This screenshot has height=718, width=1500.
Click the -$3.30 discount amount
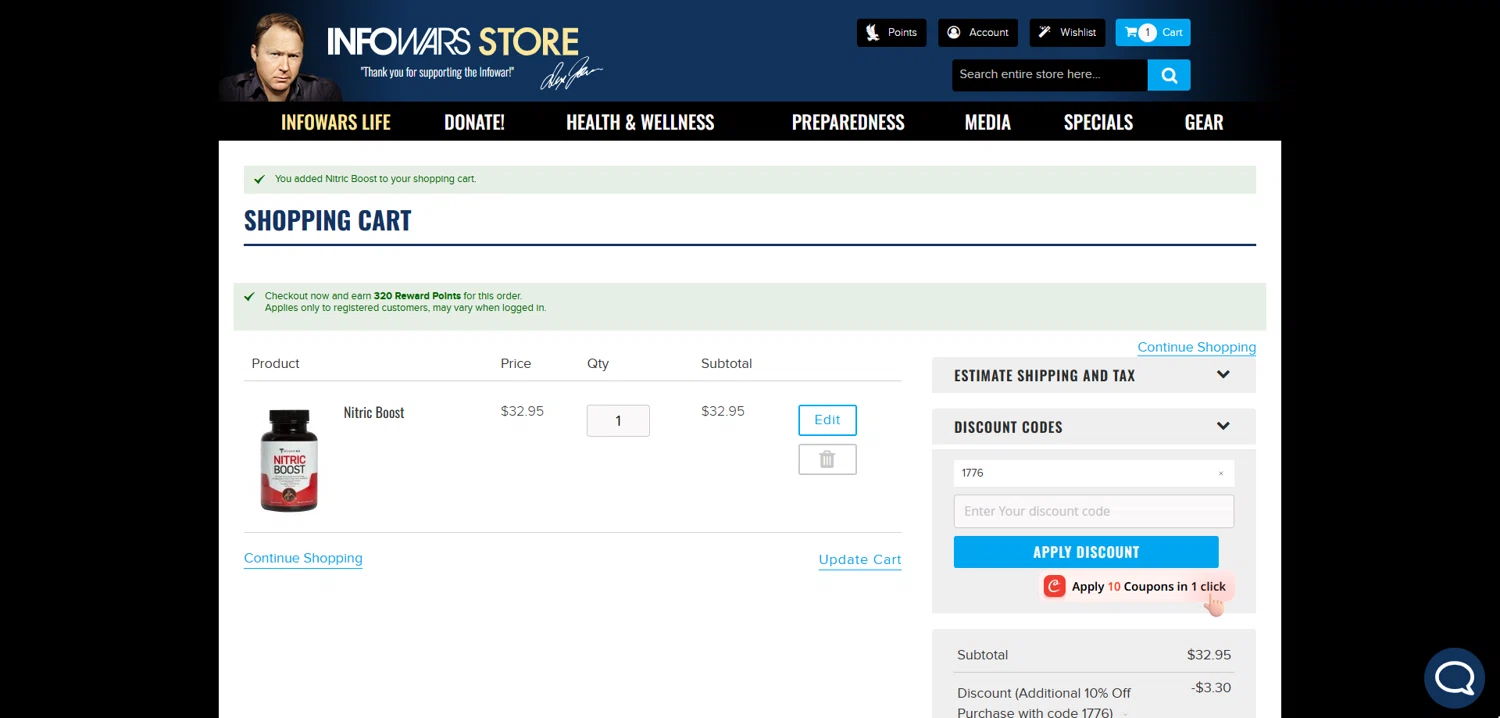click(x=1211, y=688)
